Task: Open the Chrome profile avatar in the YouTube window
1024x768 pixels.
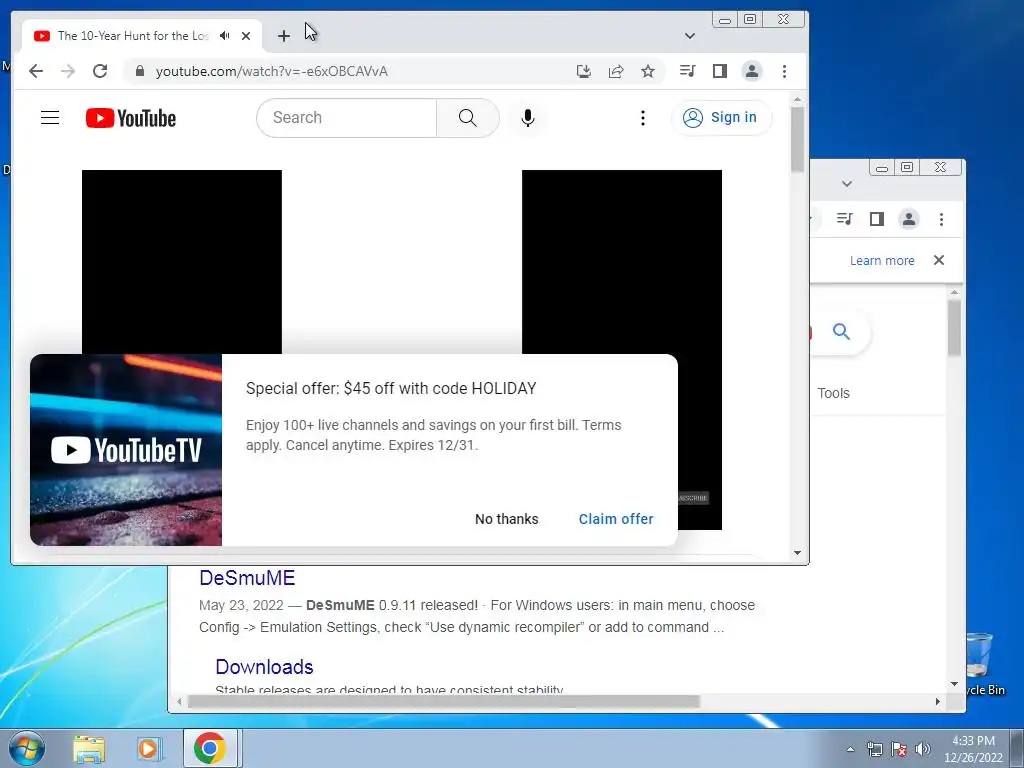Action: (x=752, y=71)
